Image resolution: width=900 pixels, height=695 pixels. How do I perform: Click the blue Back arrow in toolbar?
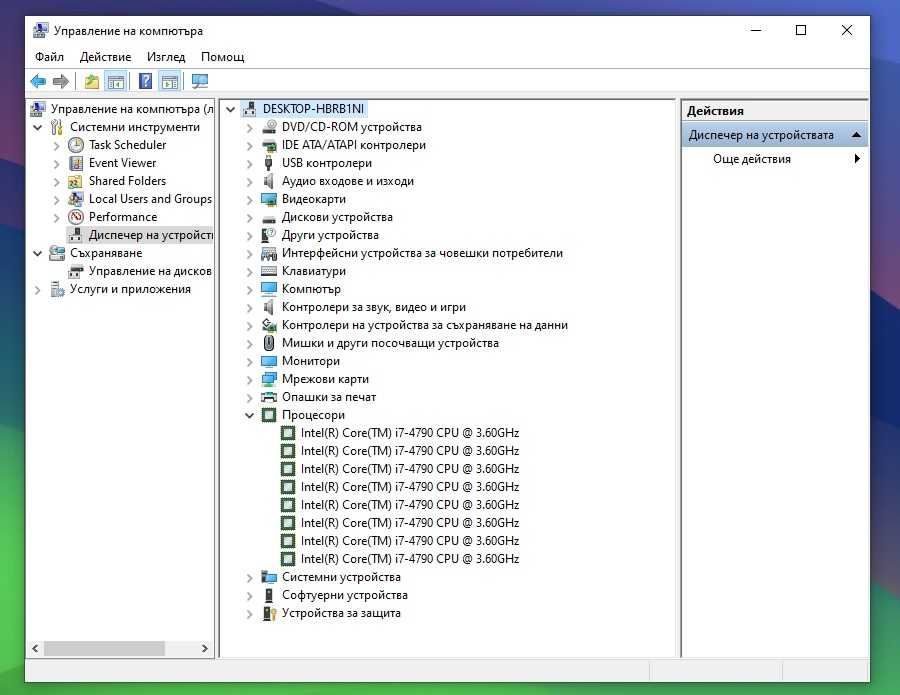point(38,82)
